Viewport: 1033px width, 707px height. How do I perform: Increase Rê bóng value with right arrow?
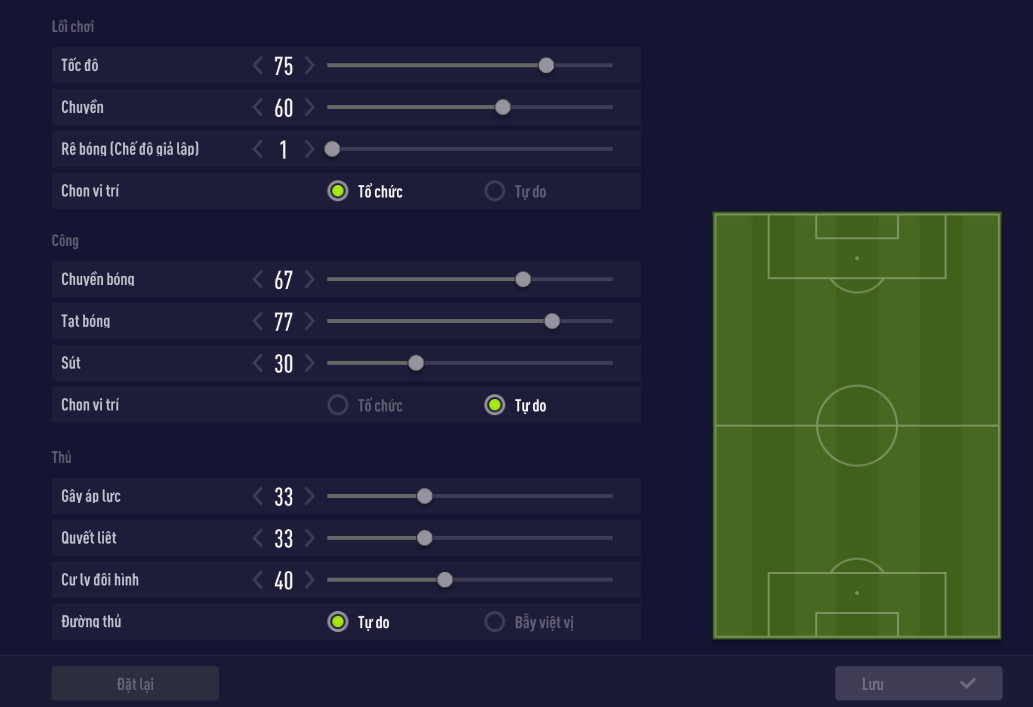(310, 150)
